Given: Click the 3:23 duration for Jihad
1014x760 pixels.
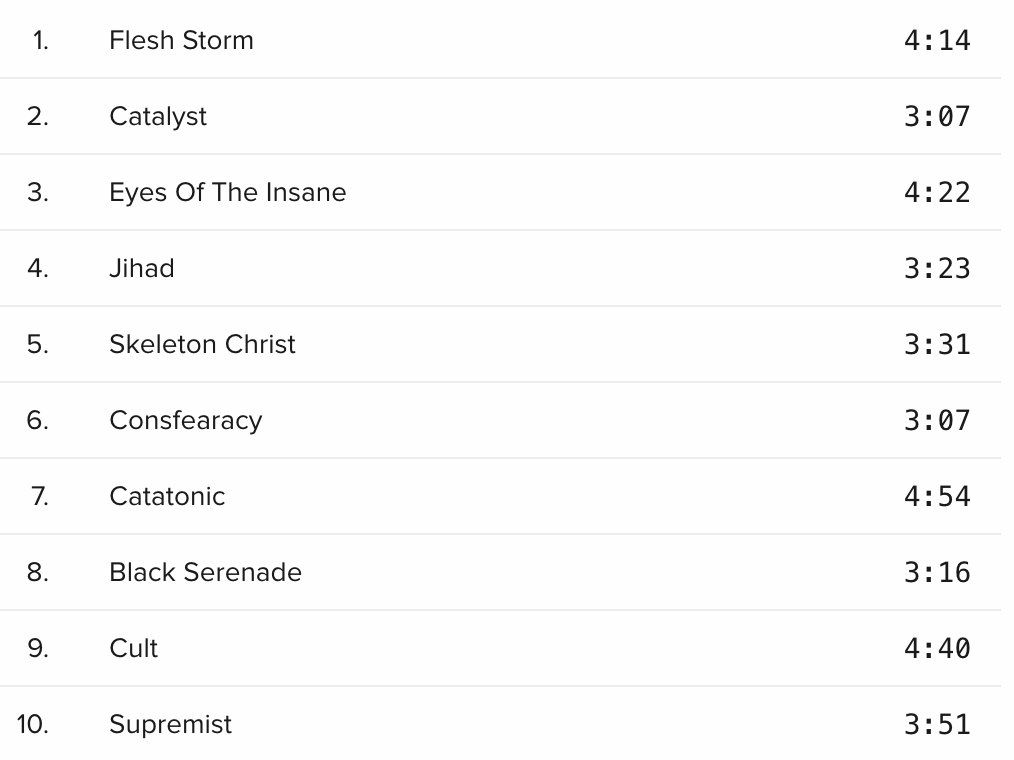Looking at the screenshot, I should (937, 268).
